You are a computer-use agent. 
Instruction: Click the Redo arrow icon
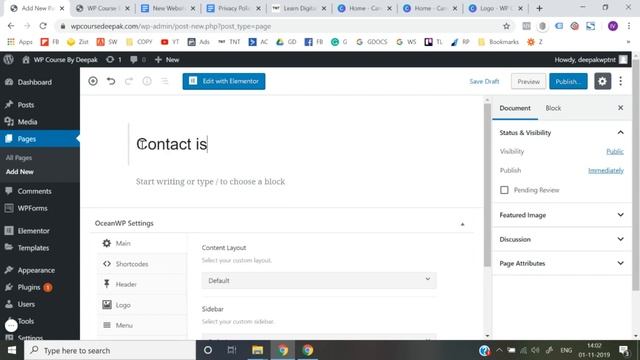point(129,81)
